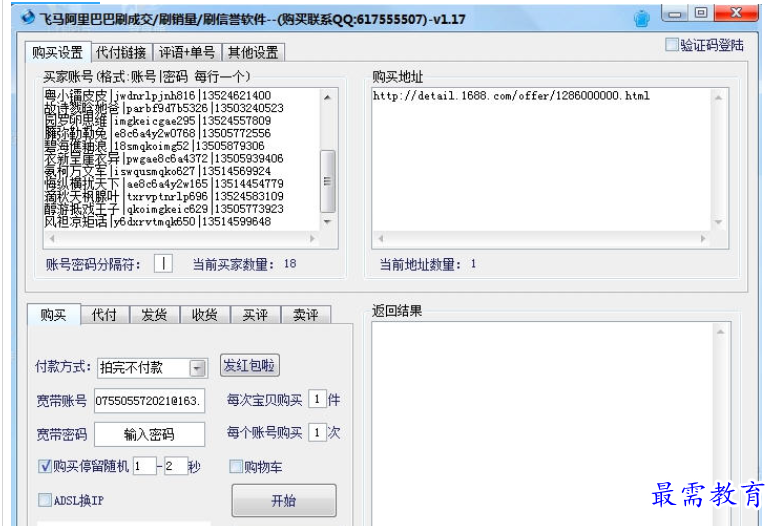The width and height of the screenshot is (773, 526).
Task: Click the account row ending 13505939406
Action: [164, 159]
